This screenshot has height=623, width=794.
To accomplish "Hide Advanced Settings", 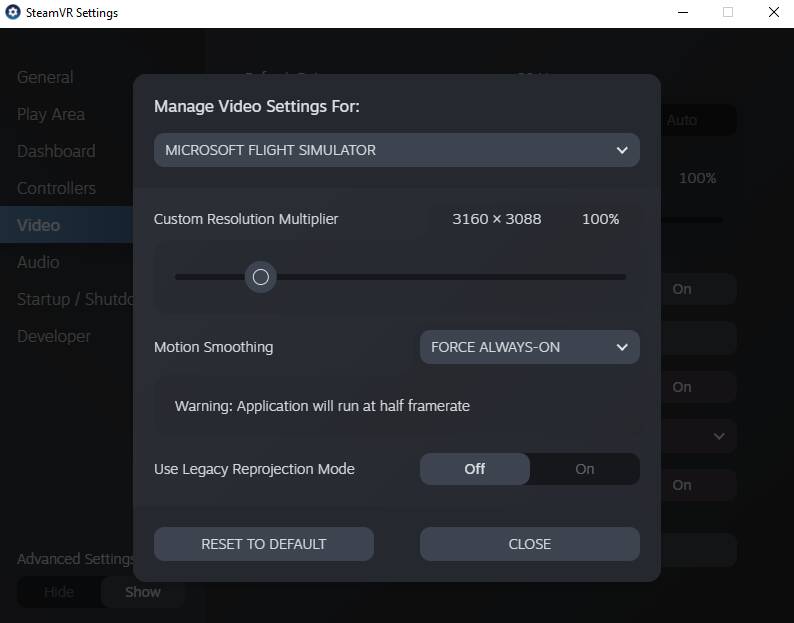I will click(x=59, y=592).
